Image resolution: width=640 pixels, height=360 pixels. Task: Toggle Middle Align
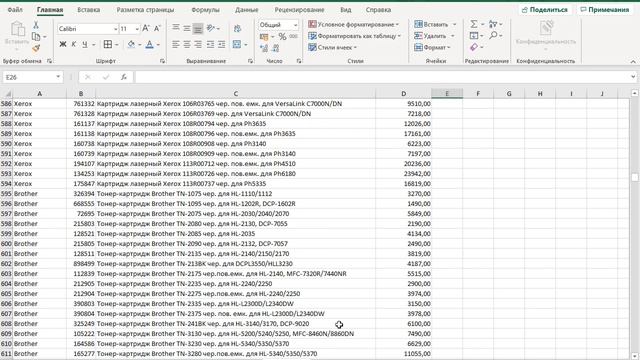[187, 28]
